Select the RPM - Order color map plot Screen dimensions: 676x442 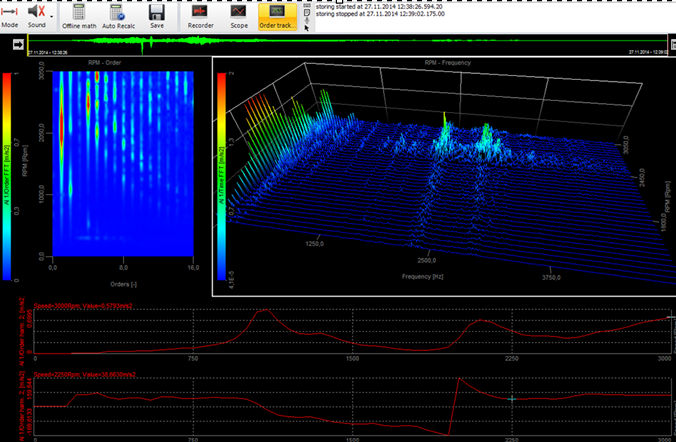(x=123, y=164)
